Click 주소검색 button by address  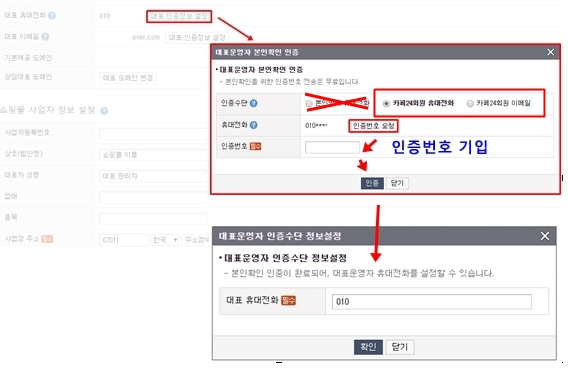pyautogui.click(x=196, y=240)
